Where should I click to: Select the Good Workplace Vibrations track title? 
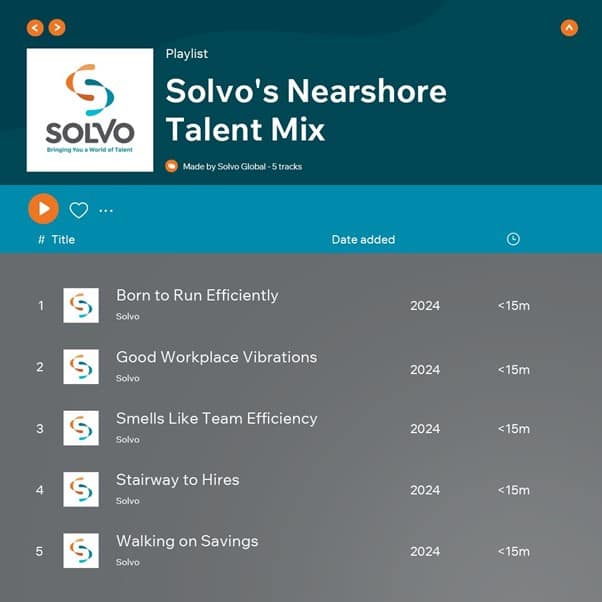pos(216,357)
